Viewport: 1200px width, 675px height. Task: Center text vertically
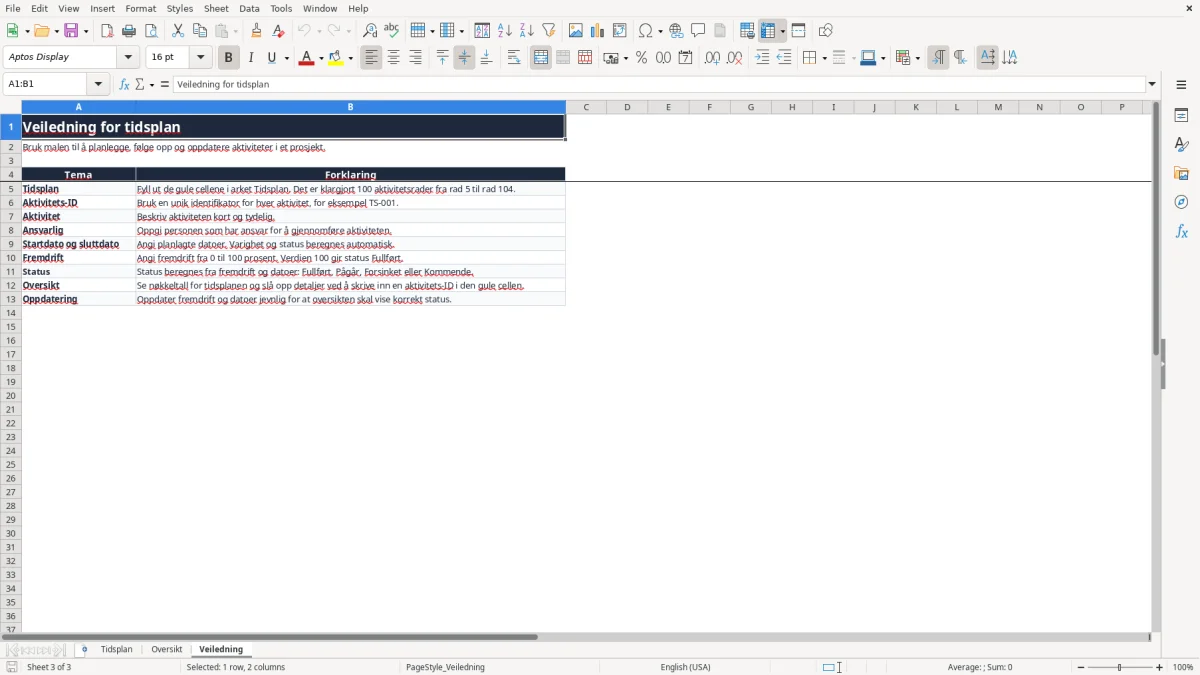point(464,58)
